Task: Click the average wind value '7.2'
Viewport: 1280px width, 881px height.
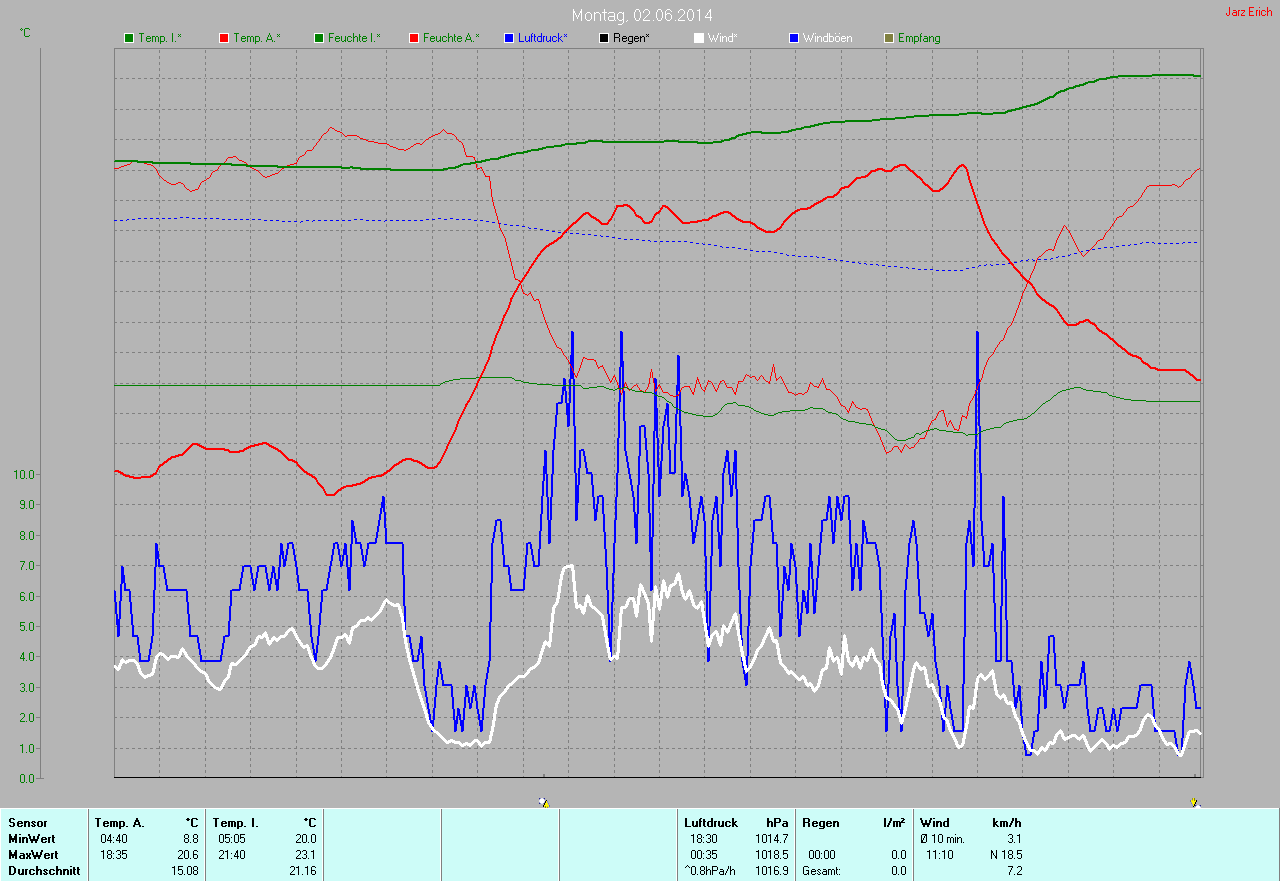Action: pyautogui.click(x=1014, y=871)
